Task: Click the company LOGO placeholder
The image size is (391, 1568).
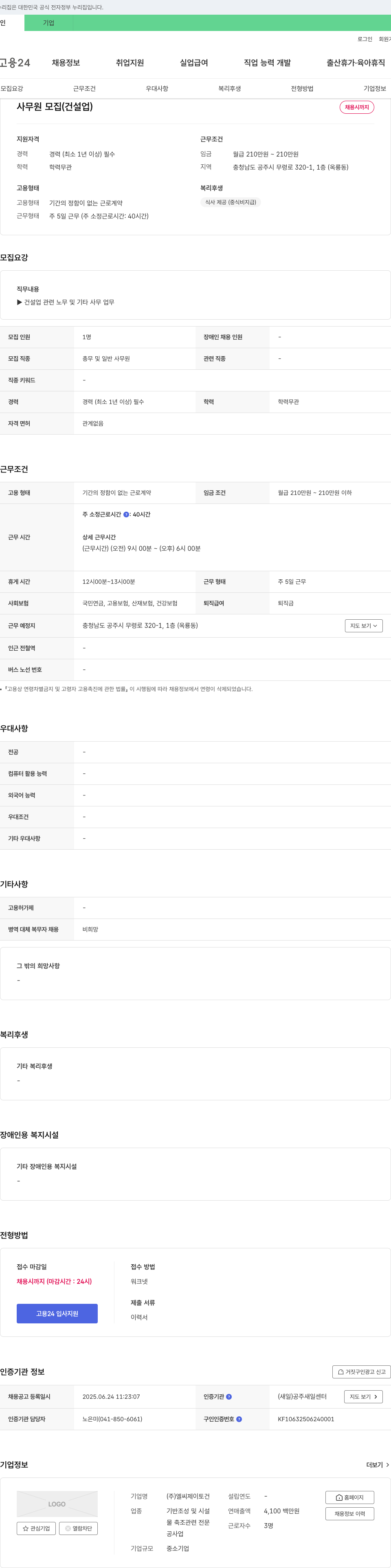Action: coord(57,1504)
